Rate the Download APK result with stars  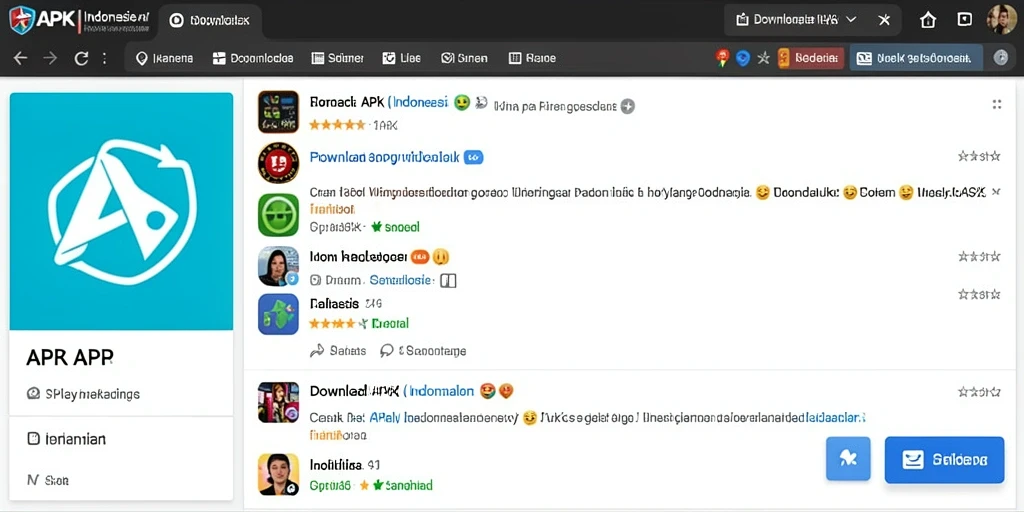point(978,392)
